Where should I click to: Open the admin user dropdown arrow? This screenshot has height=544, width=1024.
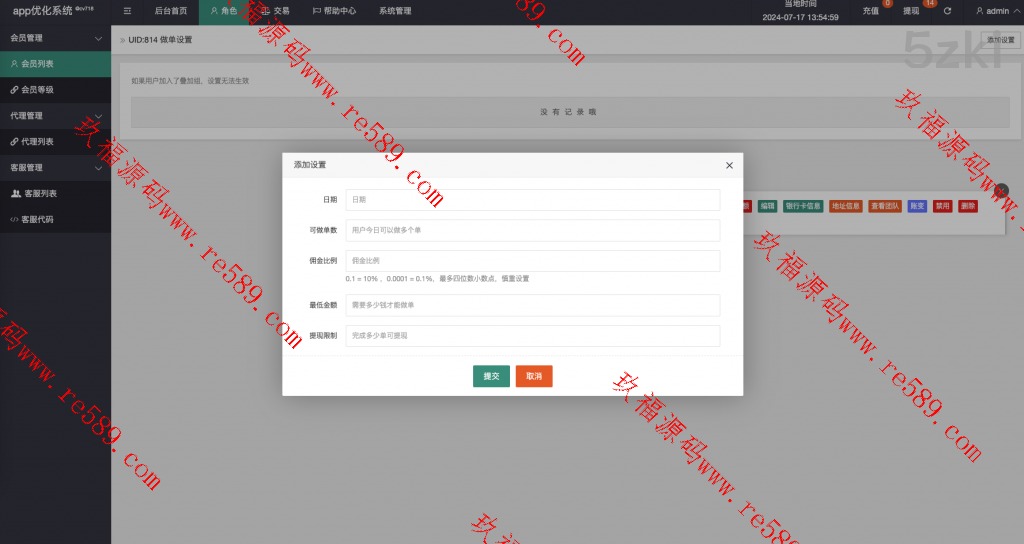1017,11
